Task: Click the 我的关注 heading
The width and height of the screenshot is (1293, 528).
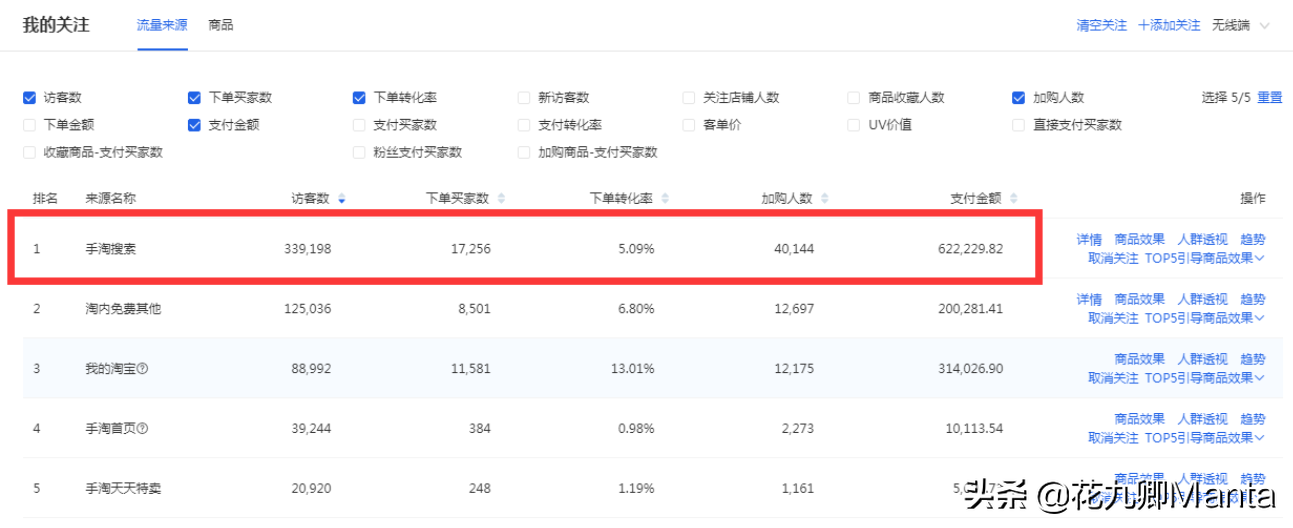Action: (x=56, y=25)
